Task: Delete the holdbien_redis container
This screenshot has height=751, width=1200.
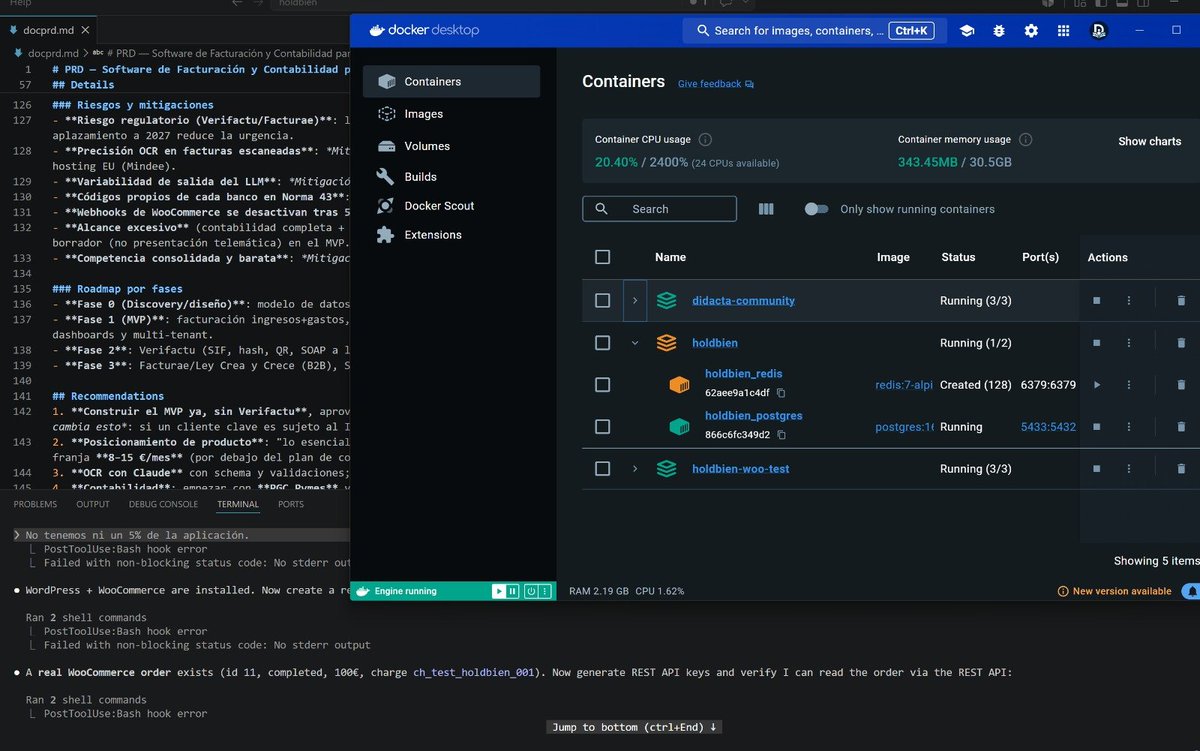Action: coord(1181,385)
